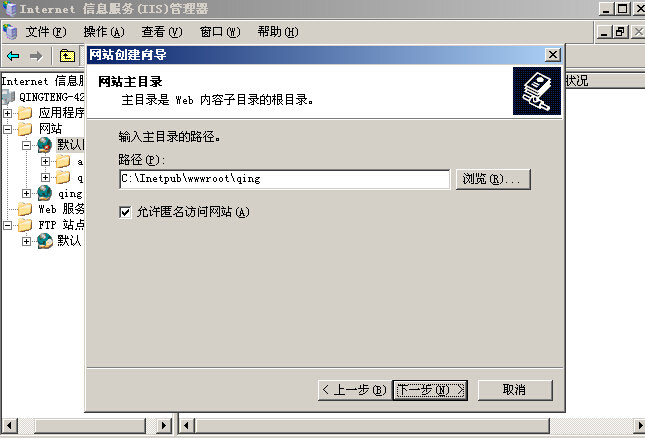The image size is (645, 438).
Task: Expand the qing website node
Action: 26,193
